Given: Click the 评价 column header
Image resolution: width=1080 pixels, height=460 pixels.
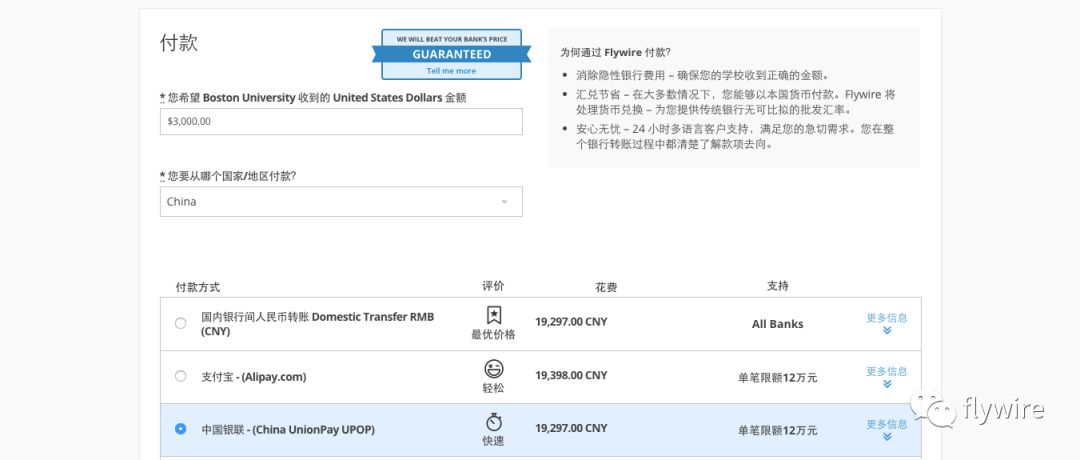Looking at the screenshot, I should [493, 286].
